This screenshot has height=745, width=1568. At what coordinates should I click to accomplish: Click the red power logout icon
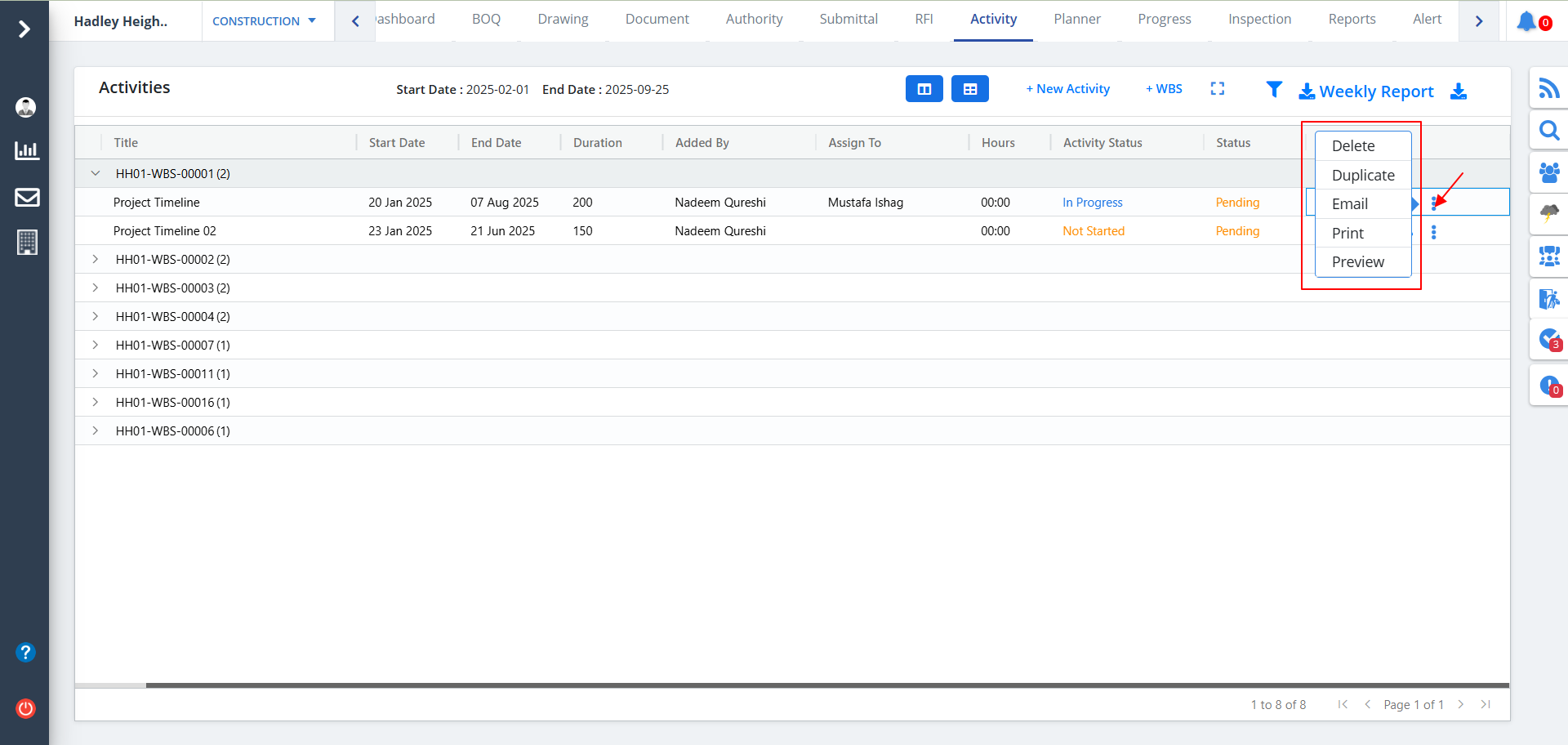click(26, 708)
